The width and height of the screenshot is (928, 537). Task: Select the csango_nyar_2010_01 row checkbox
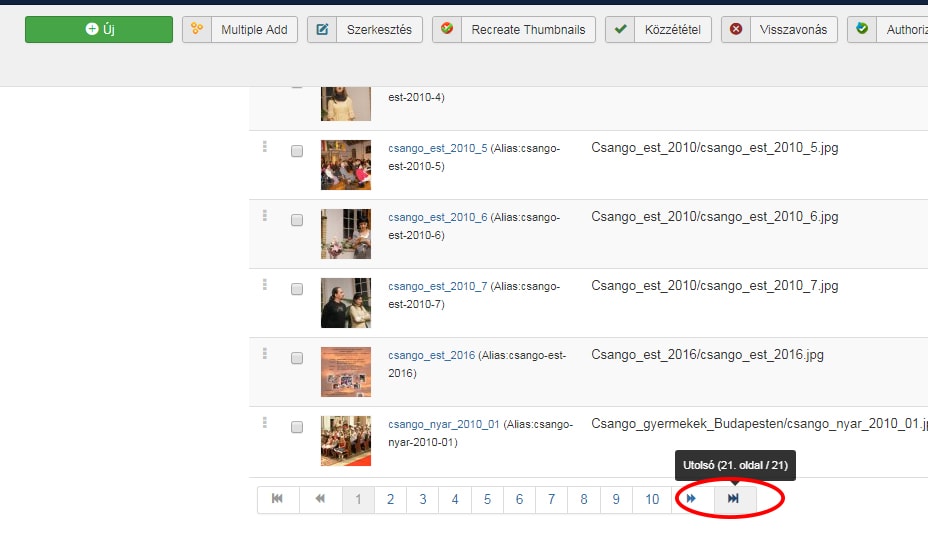point(297,427)
